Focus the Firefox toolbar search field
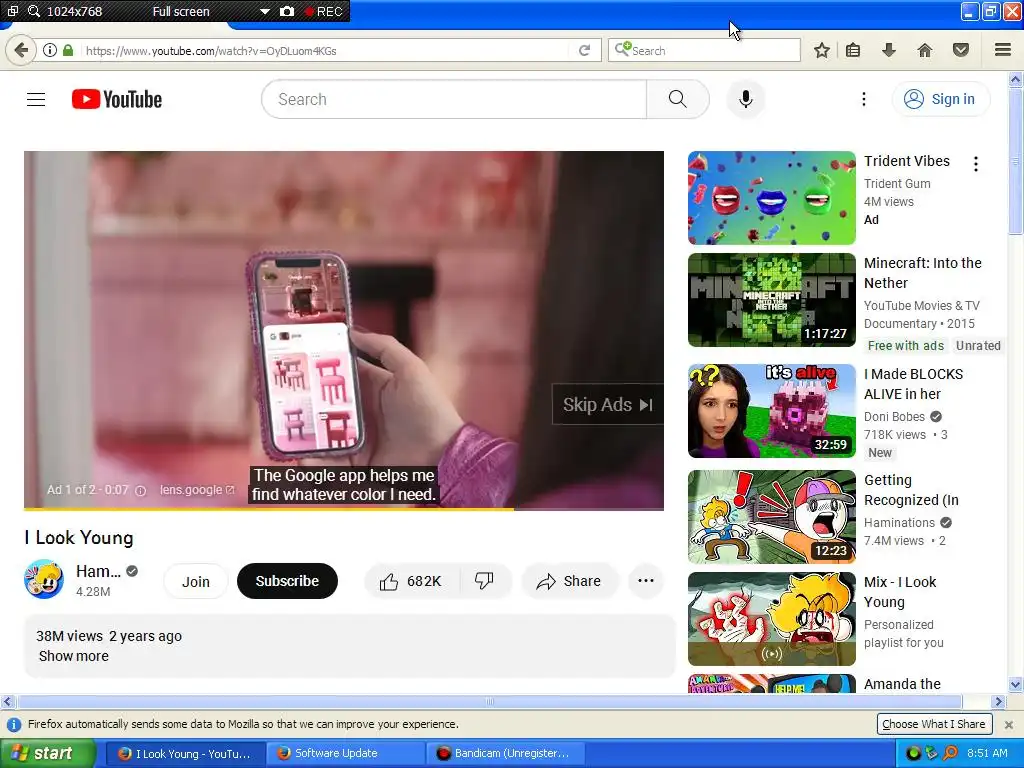This screenshot has width=1024, height=768. click(704, 50)
